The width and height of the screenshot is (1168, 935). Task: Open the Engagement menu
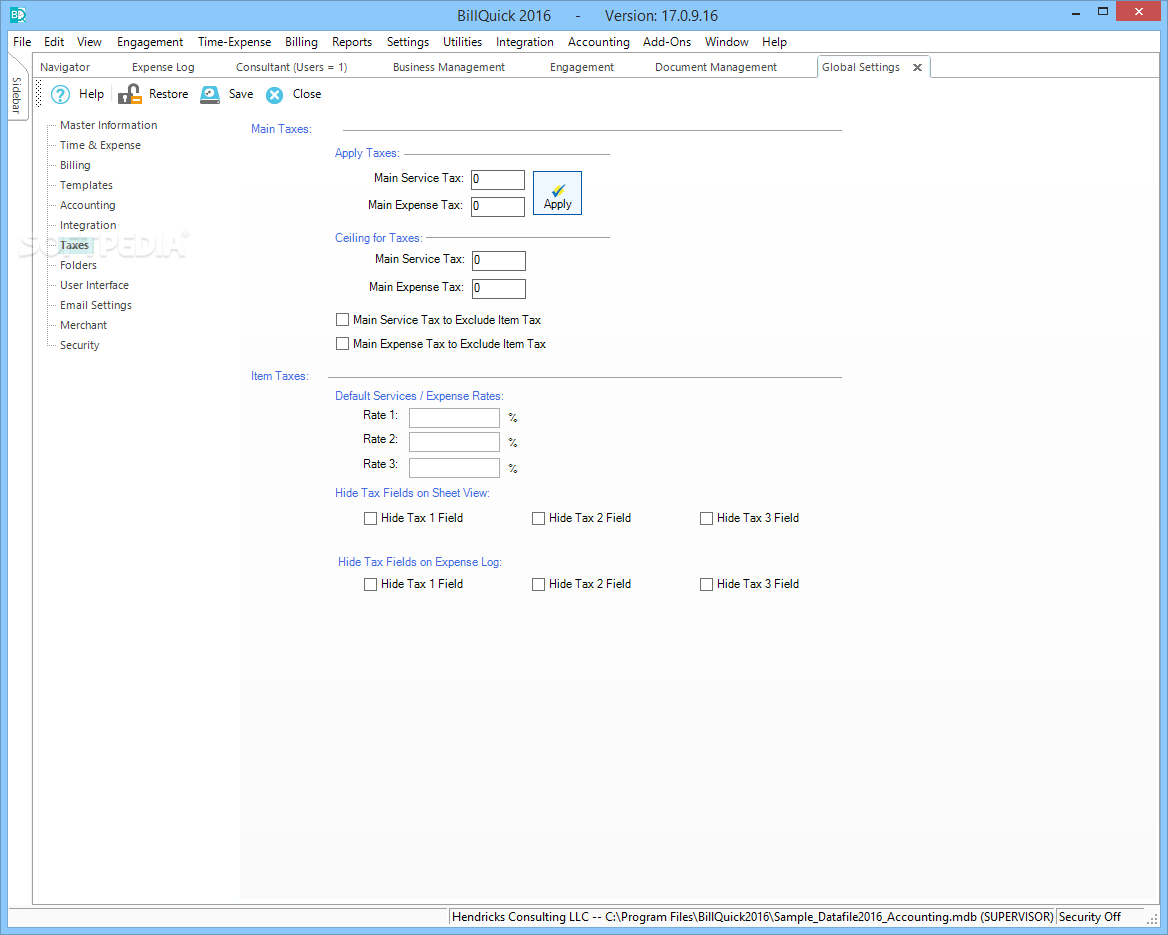[150, 42]
